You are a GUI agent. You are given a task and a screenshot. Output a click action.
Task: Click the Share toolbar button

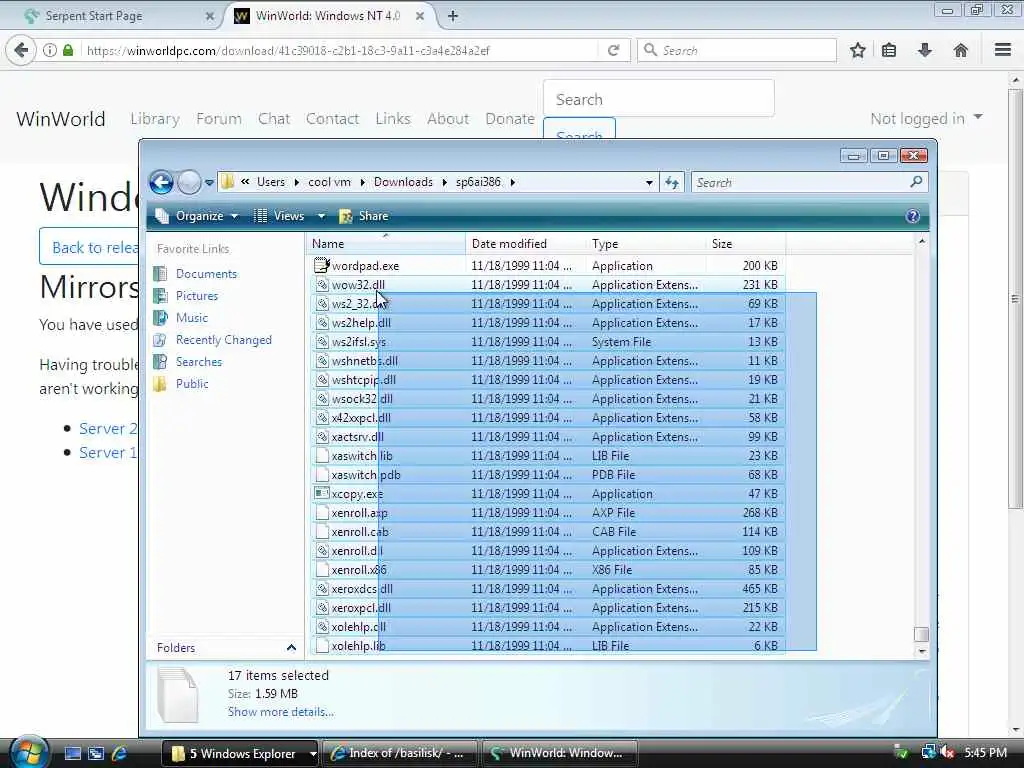point(364,216)
